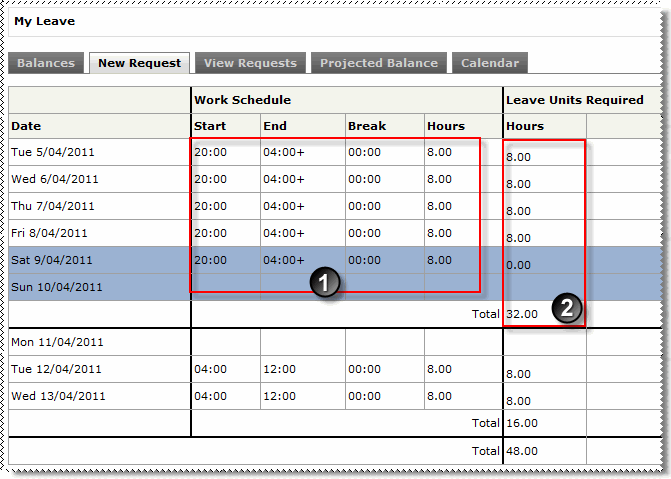The width and height of the screenshot is (671, 479).
Task: Click the 32.00 total hours value
Action: tap(522, 313)
